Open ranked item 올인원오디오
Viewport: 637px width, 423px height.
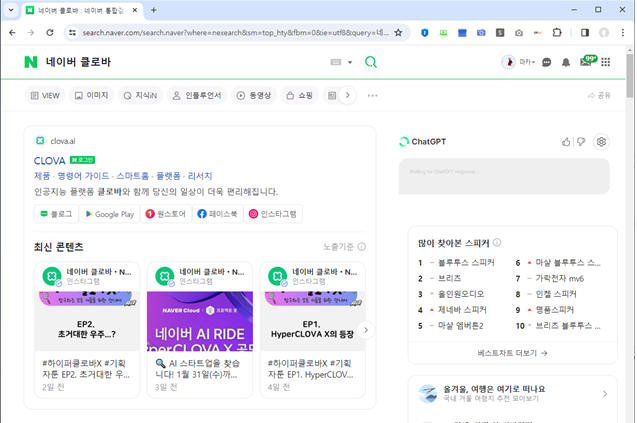tap(461, 294)
